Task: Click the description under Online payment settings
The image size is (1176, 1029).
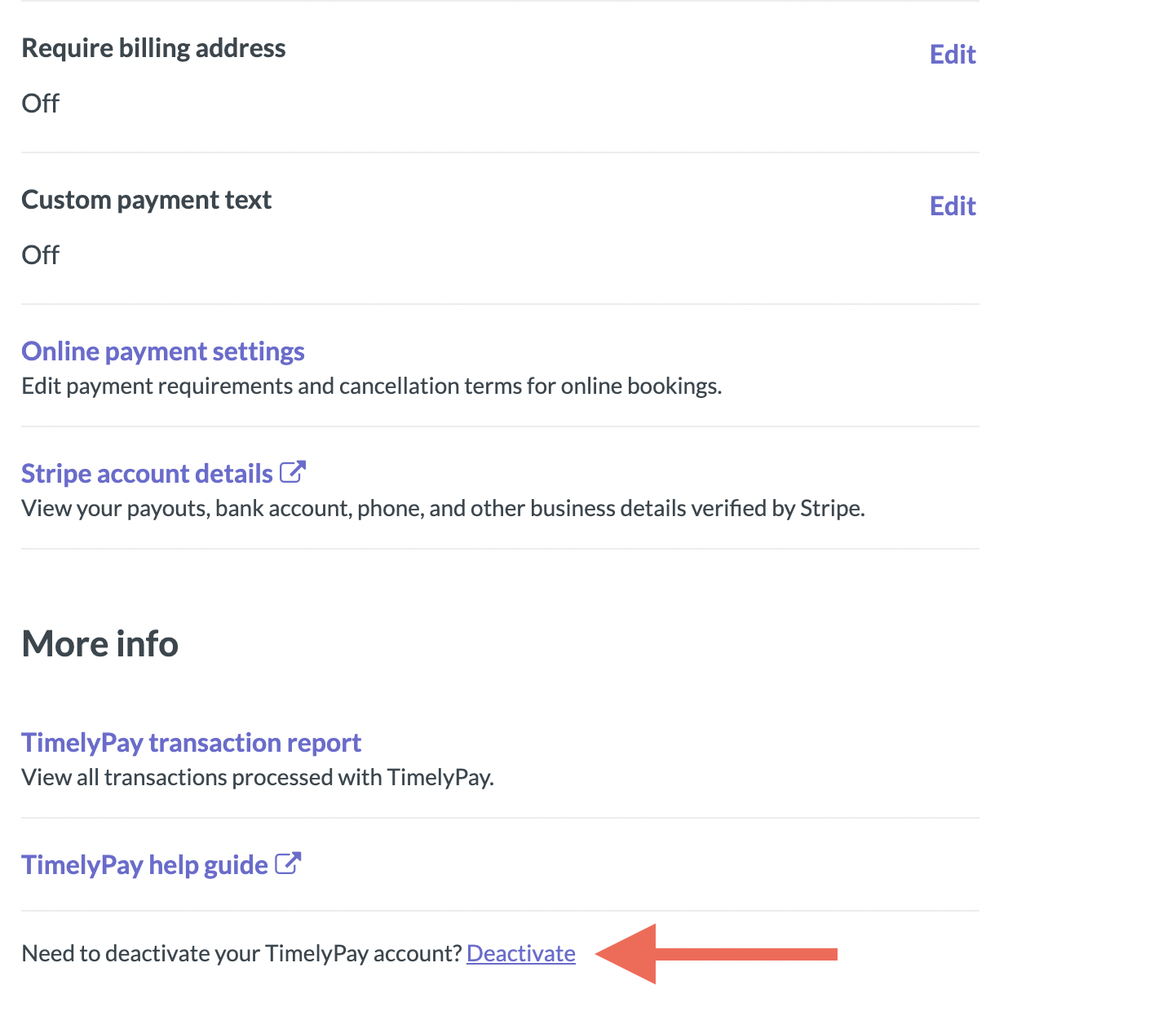Action: pyautogui.click(x=372, y=386)
